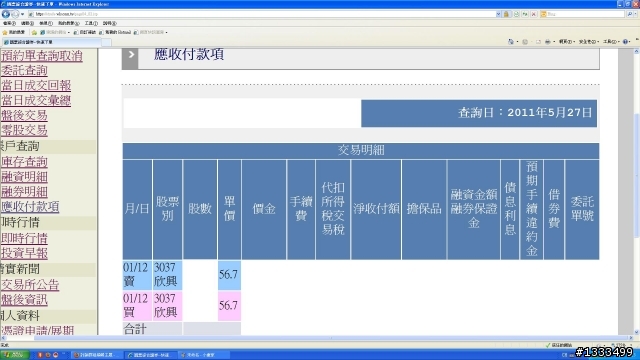Open the 庫存查詢 sidebar link
The image size is (640, 360).
click(x=24, y=162)
